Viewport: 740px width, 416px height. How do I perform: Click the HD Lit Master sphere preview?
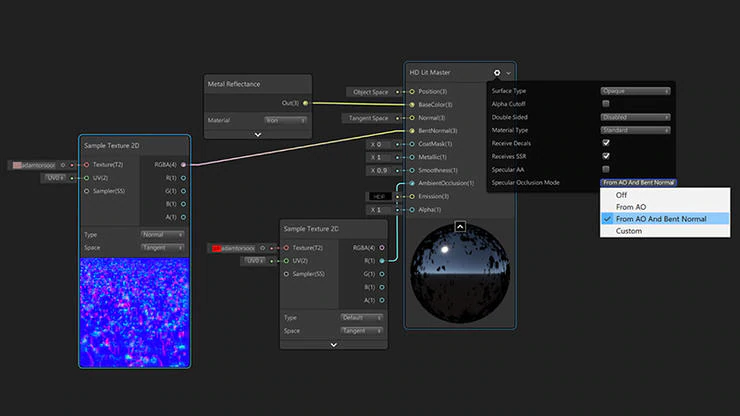(x=460, y=273)
